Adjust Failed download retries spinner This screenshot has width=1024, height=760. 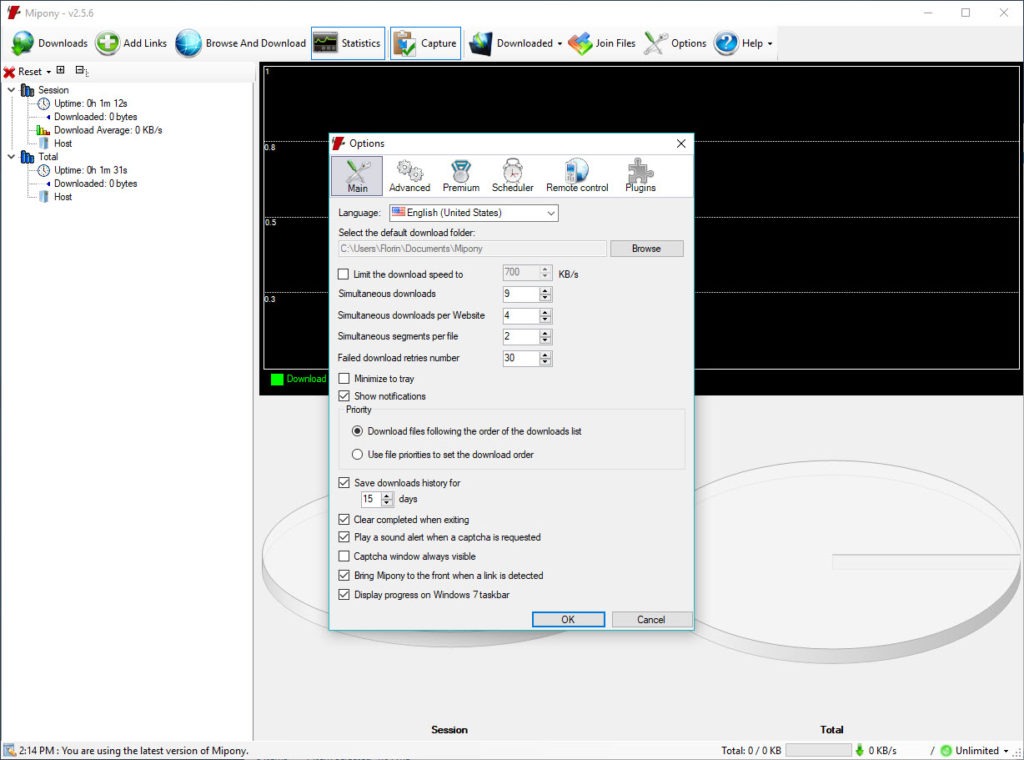(545, 358)
